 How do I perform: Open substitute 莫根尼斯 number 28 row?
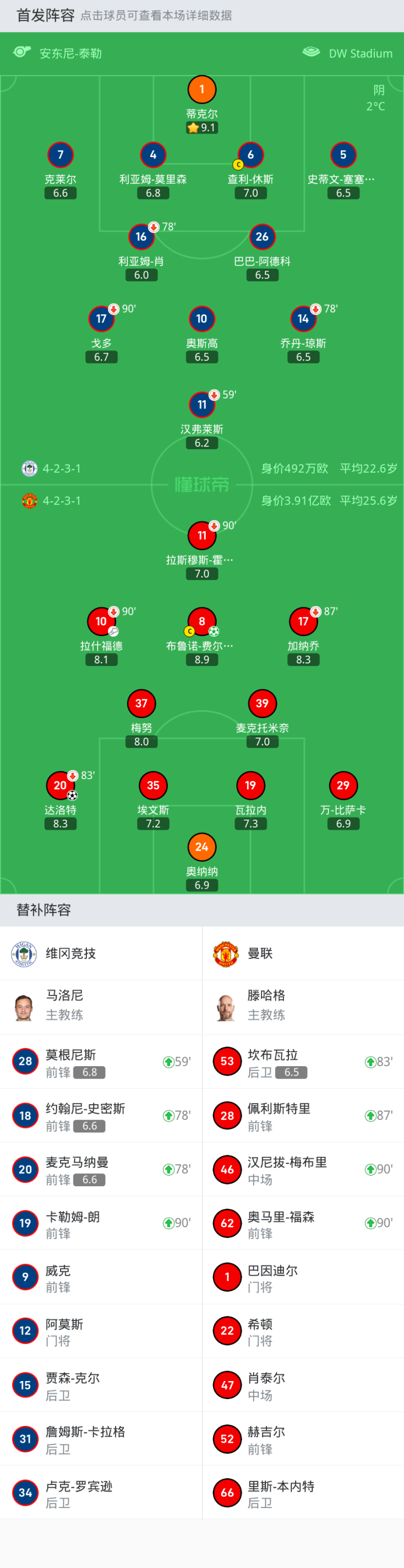click(101, 1062)
